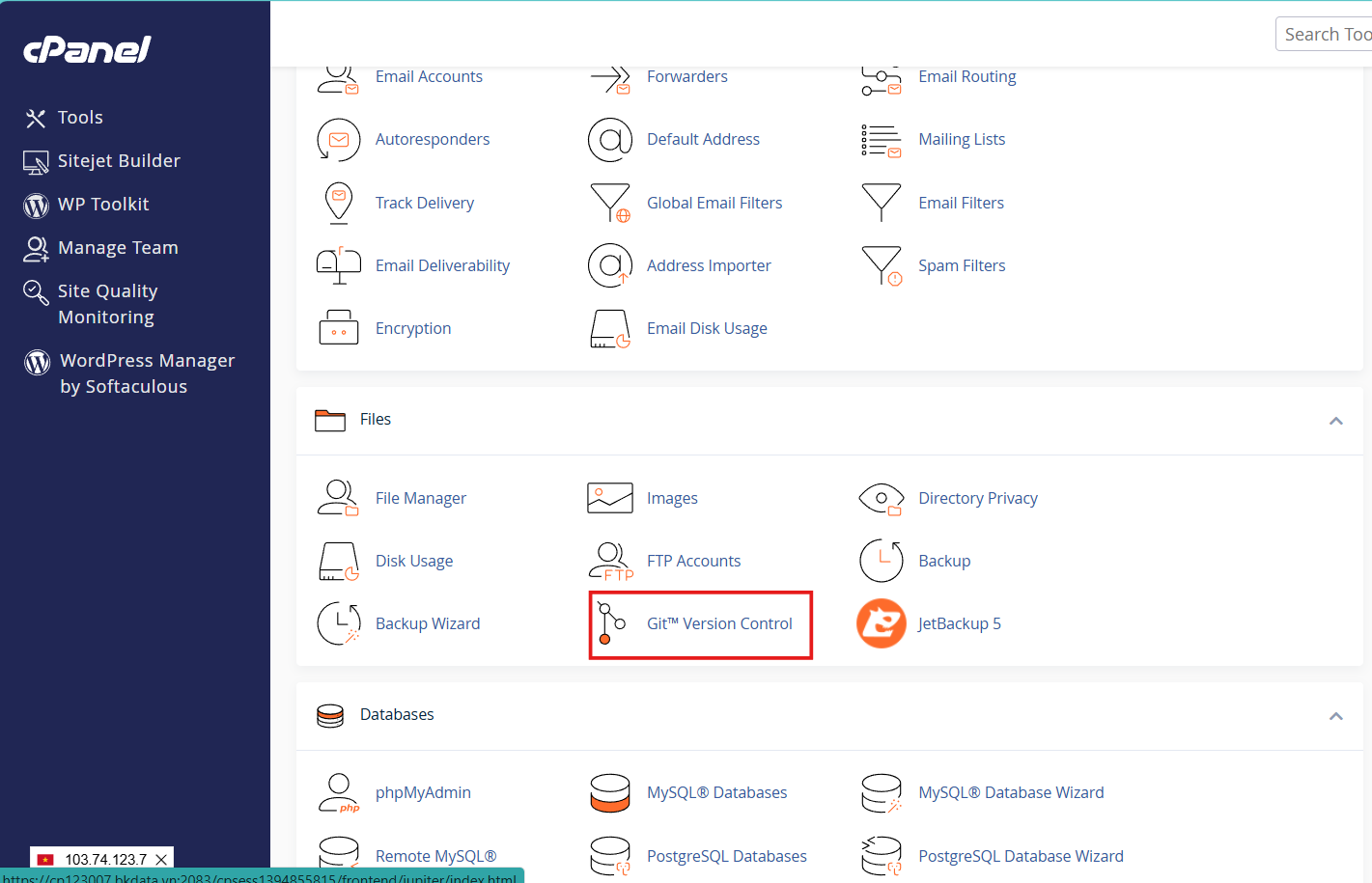
Task: Click the Encryption icon
Action: click(x=339, y=328)
